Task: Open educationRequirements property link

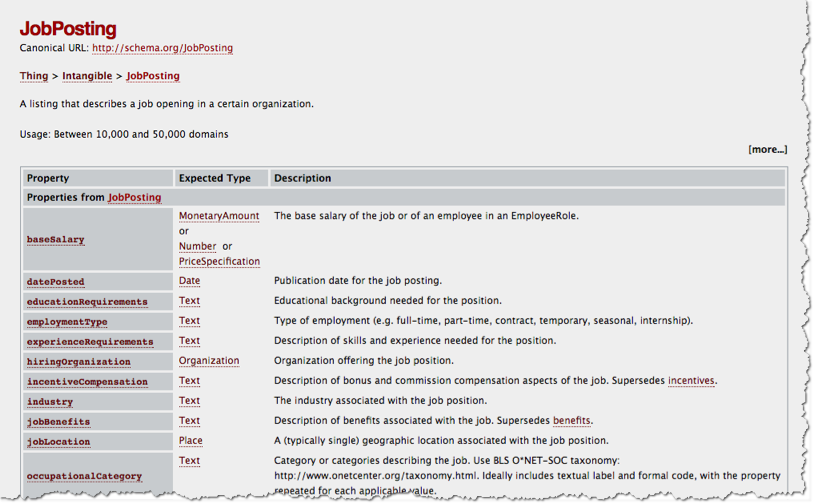Action: click(x=87, y=301)
